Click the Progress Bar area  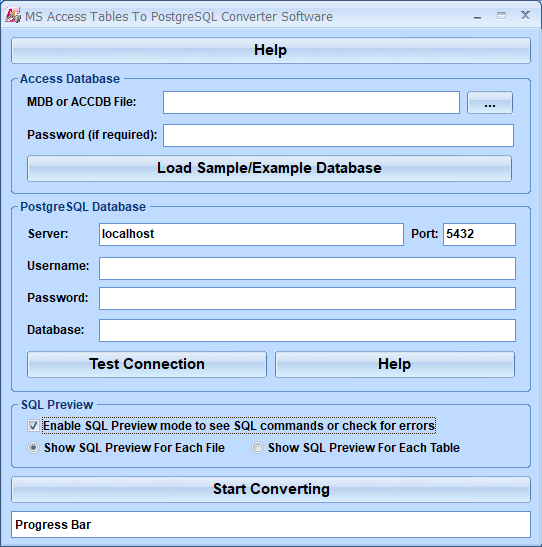tap(271, 524)
